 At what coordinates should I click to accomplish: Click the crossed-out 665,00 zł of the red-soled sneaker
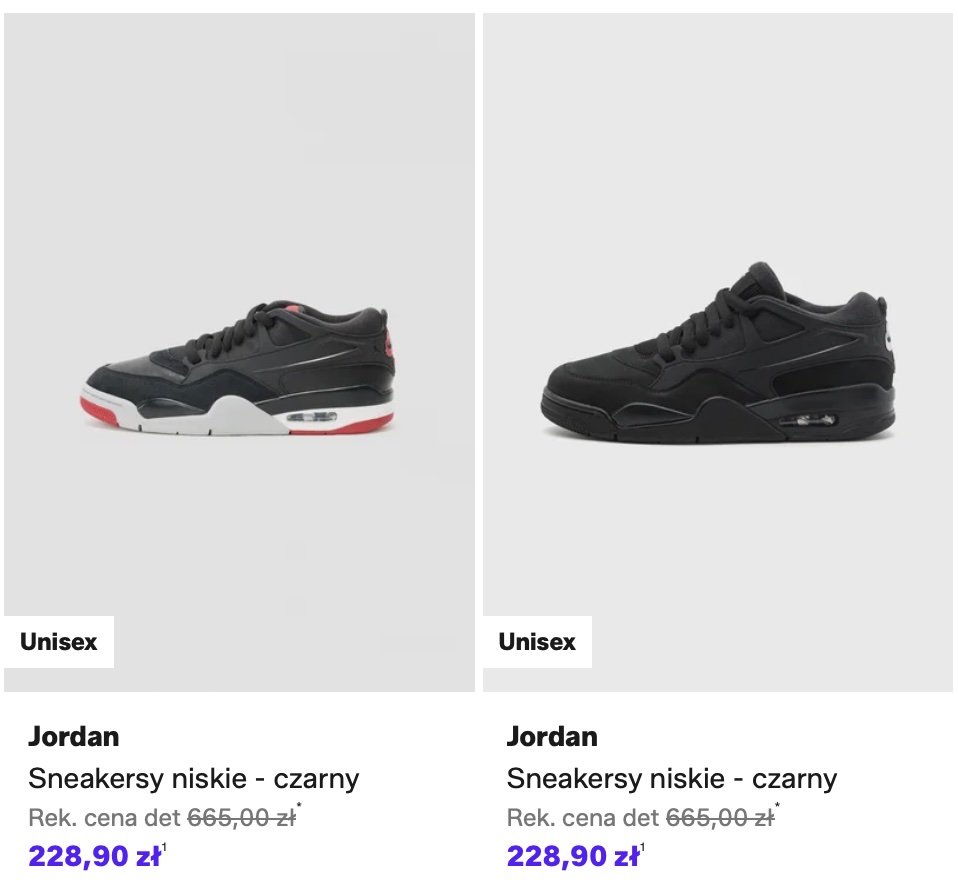tap(241, 818)
